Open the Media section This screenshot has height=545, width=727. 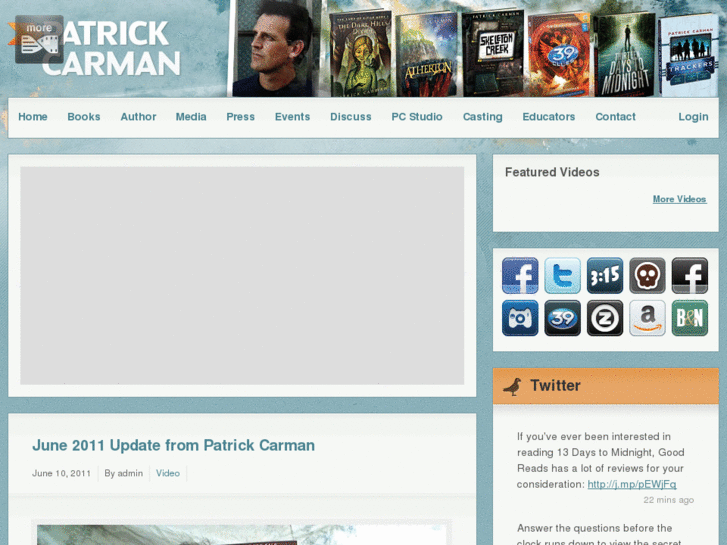point(191,117)
